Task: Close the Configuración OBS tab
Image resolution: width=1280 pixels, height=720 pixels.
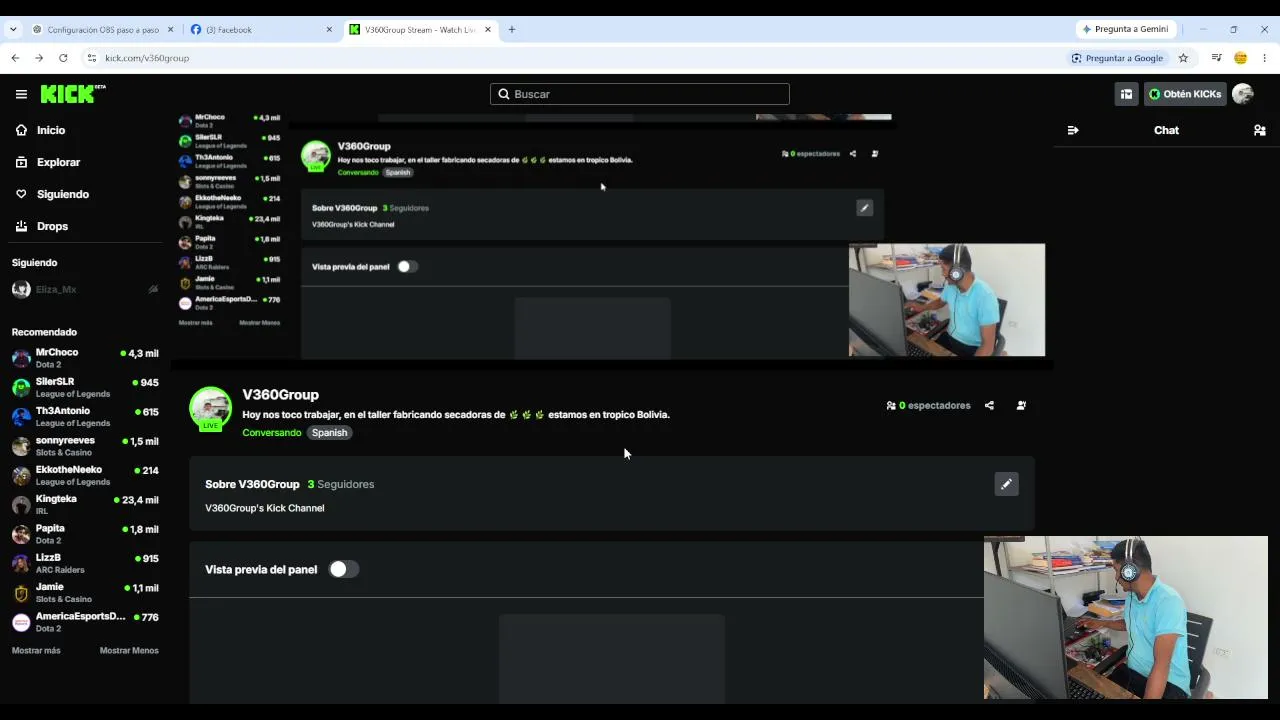Action: pyautogui.click(x=170, y=30)
